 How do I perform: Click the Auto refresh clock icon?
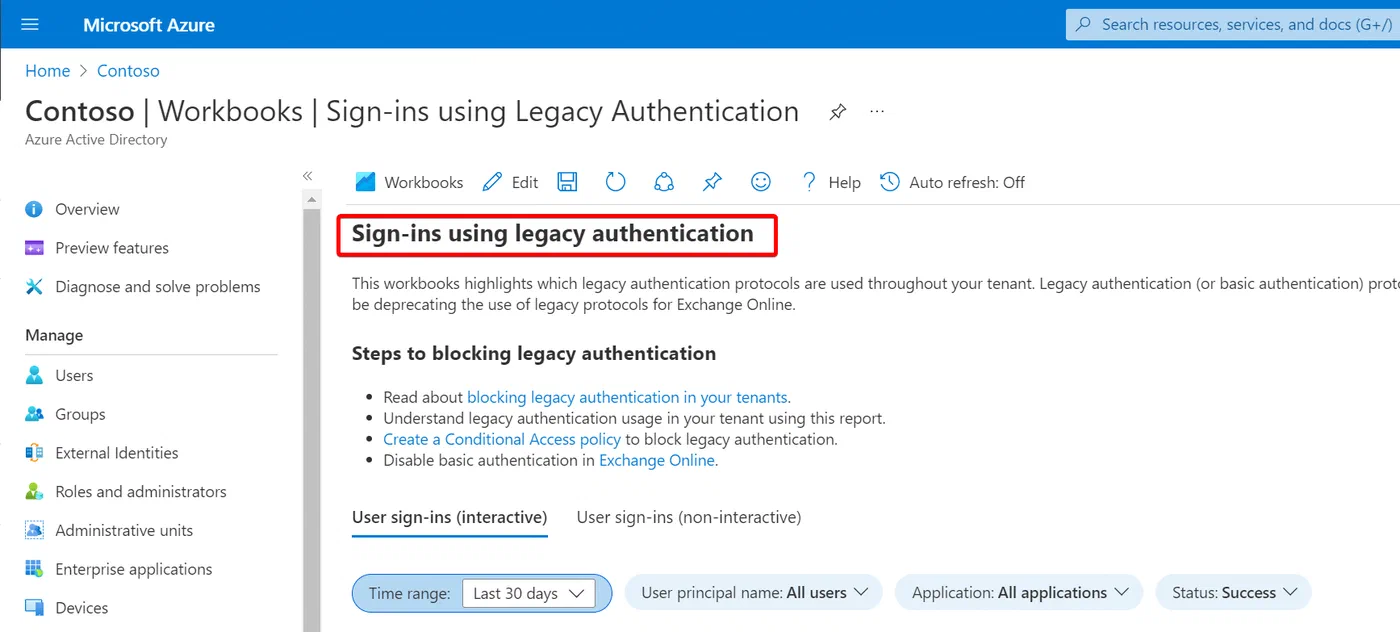(890, 182)
